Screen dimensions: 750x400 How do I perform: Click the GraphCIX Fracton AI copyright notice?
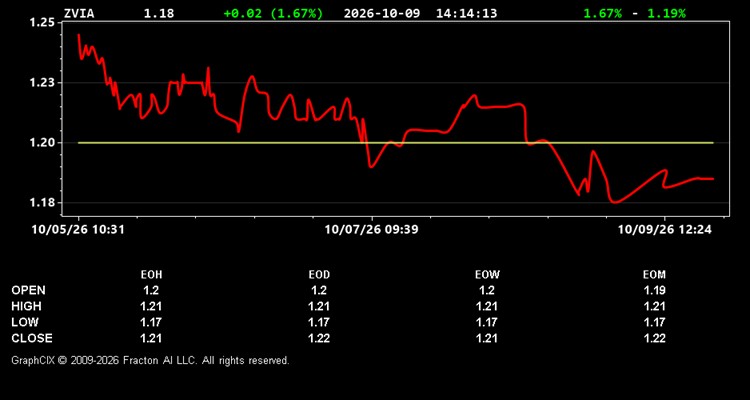coord(150,360)
